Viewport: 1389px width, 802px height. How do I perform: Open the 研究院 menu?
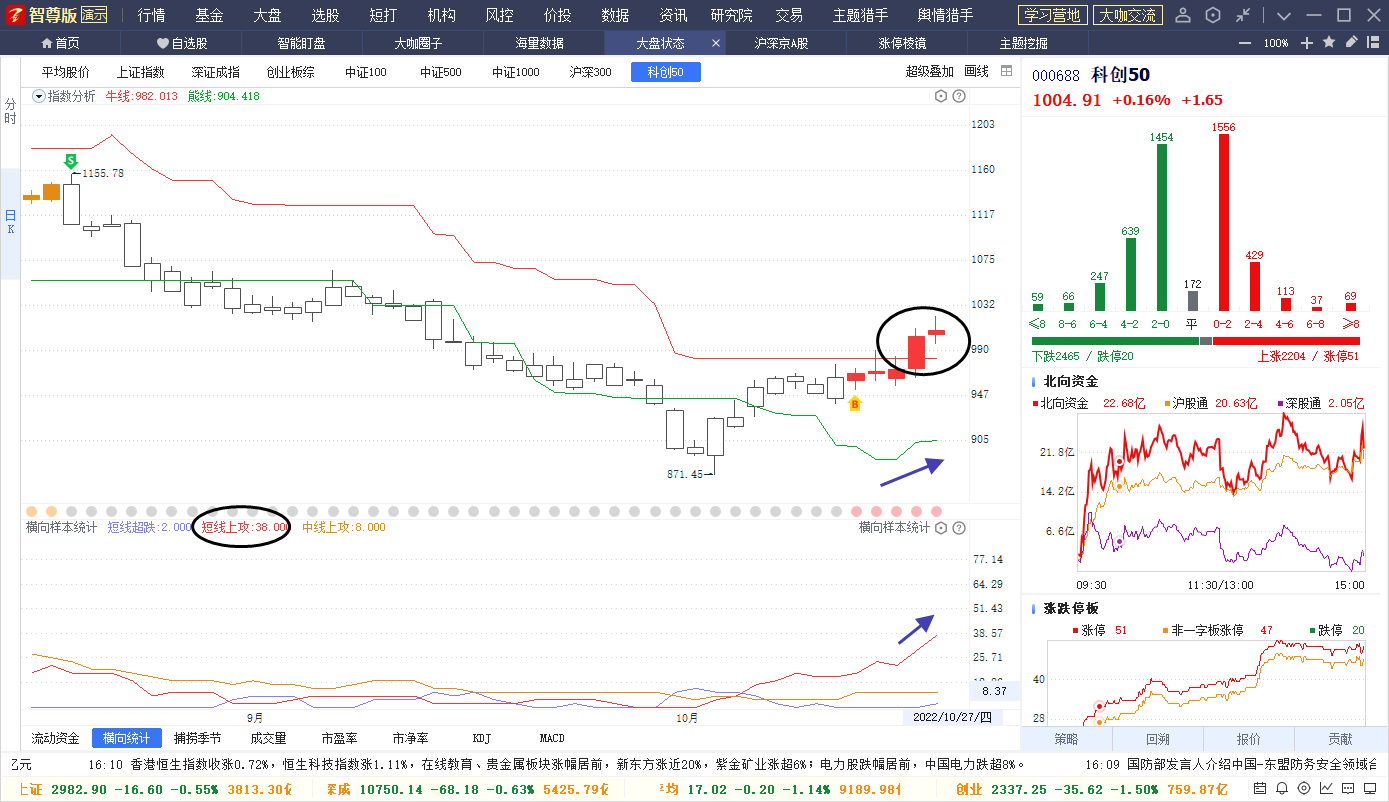pos(732,15)
